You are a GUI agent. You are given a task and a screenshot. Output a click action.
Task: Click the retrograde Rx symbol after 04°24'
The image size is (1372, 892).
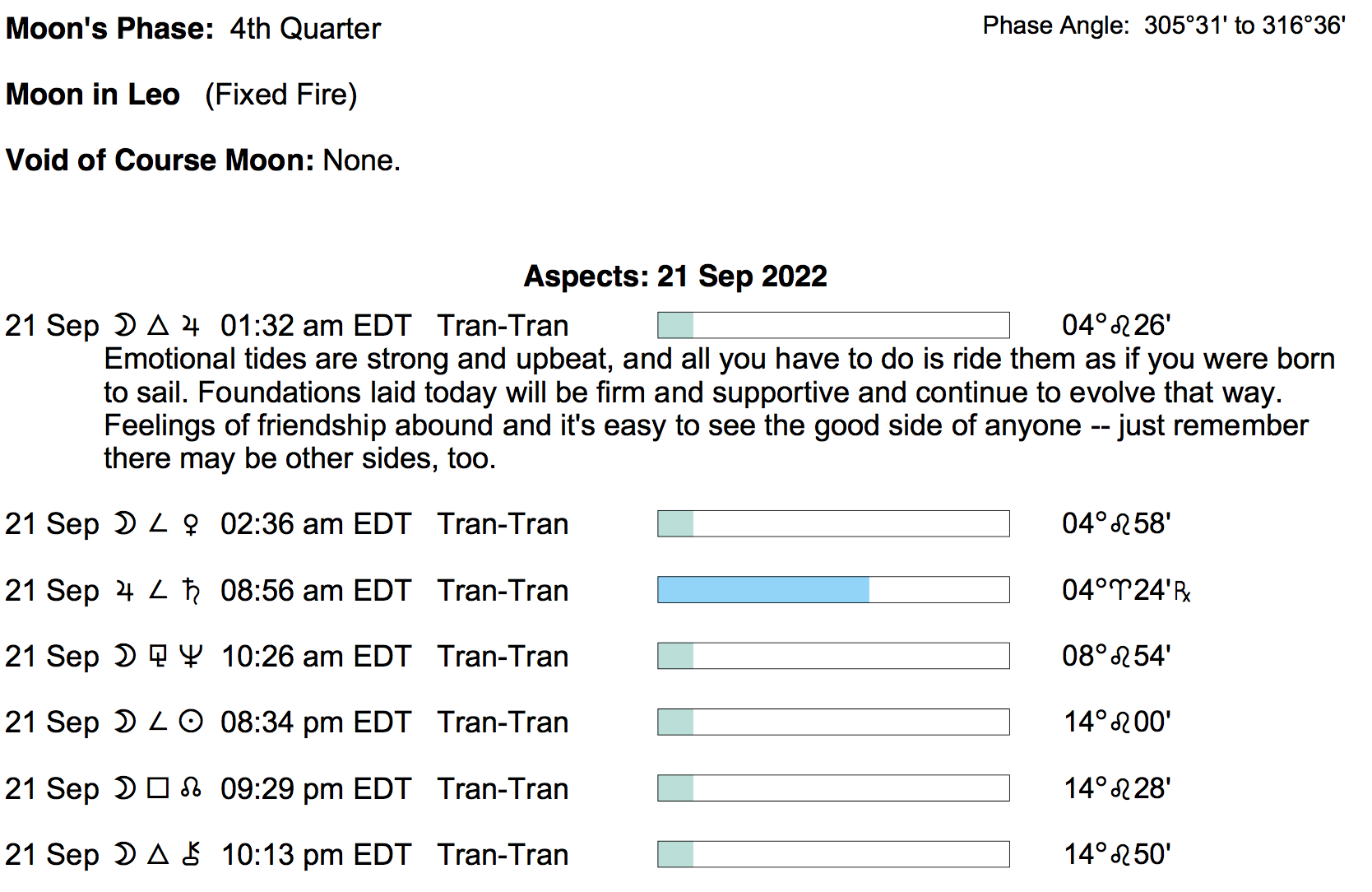tap(1182, 592)
